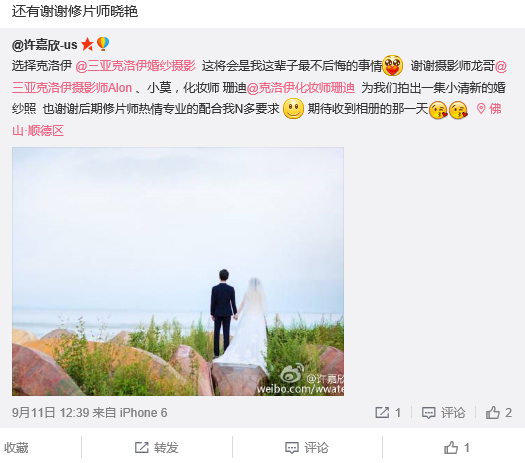The image size is (525, 463).
Task: Click the comment bubble icon in the quoted post
Action: pos(428,413)
